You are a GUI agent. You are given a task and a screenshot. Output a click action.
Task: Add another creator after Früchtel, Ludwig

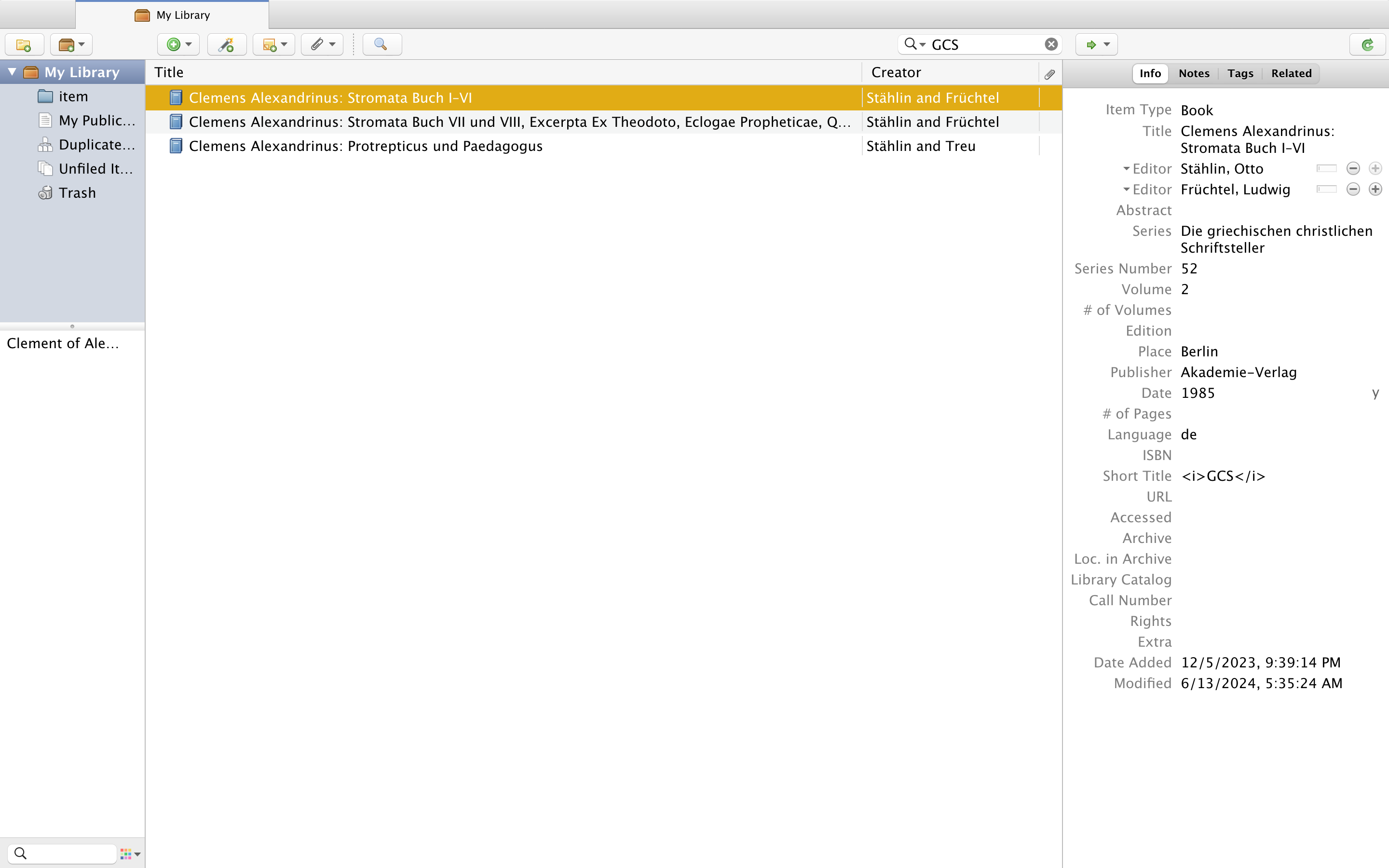pyautogui.click(x=1375, y=190)
